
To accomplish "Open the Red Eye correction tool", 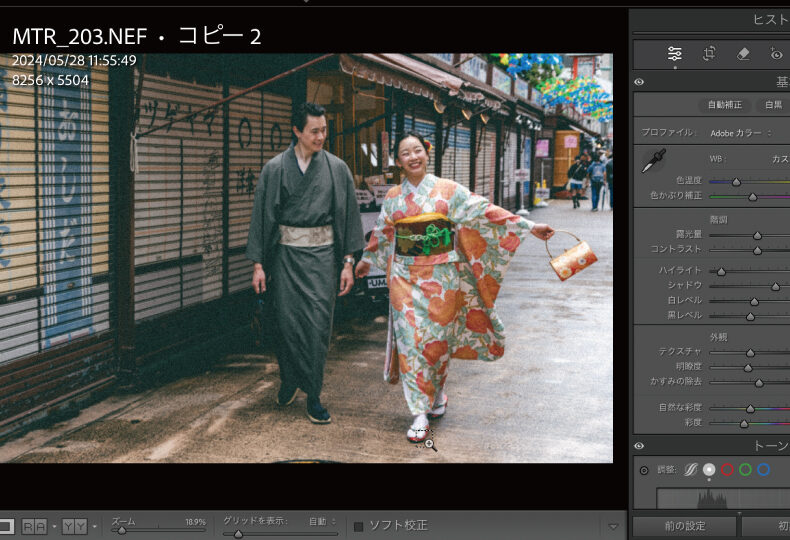I will [776, 54].
